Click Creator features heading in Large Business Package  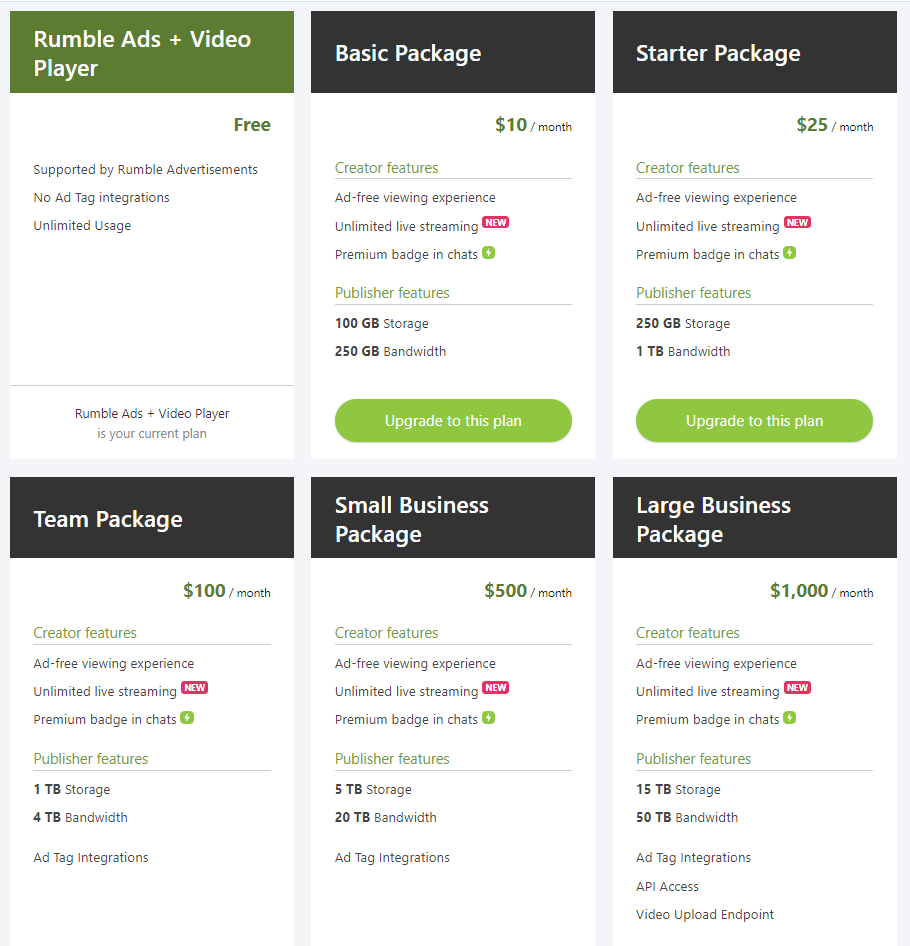[687, 633]
